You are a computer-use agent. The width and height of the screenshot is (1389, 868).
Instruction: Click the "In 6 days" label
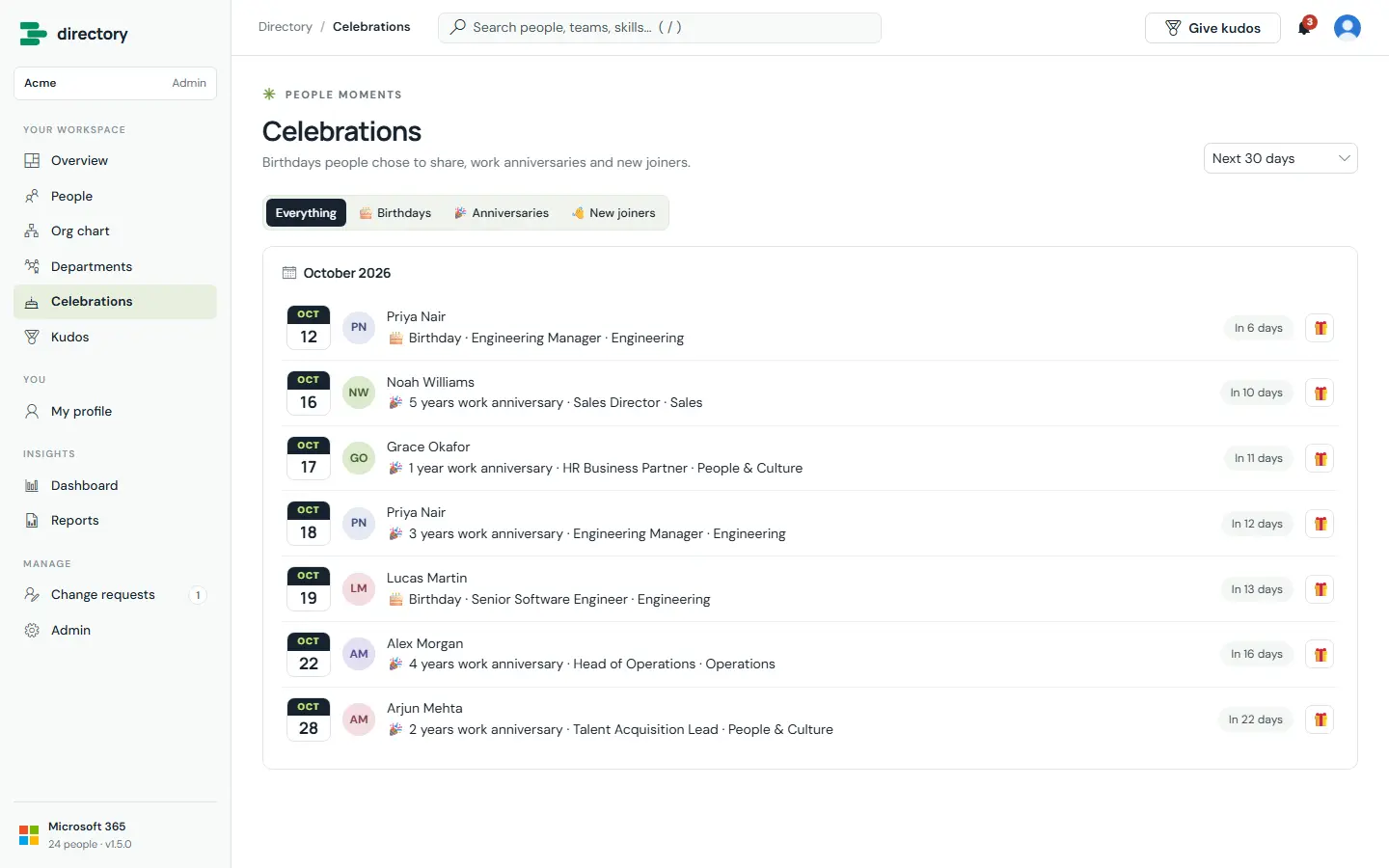(1258, 328)
